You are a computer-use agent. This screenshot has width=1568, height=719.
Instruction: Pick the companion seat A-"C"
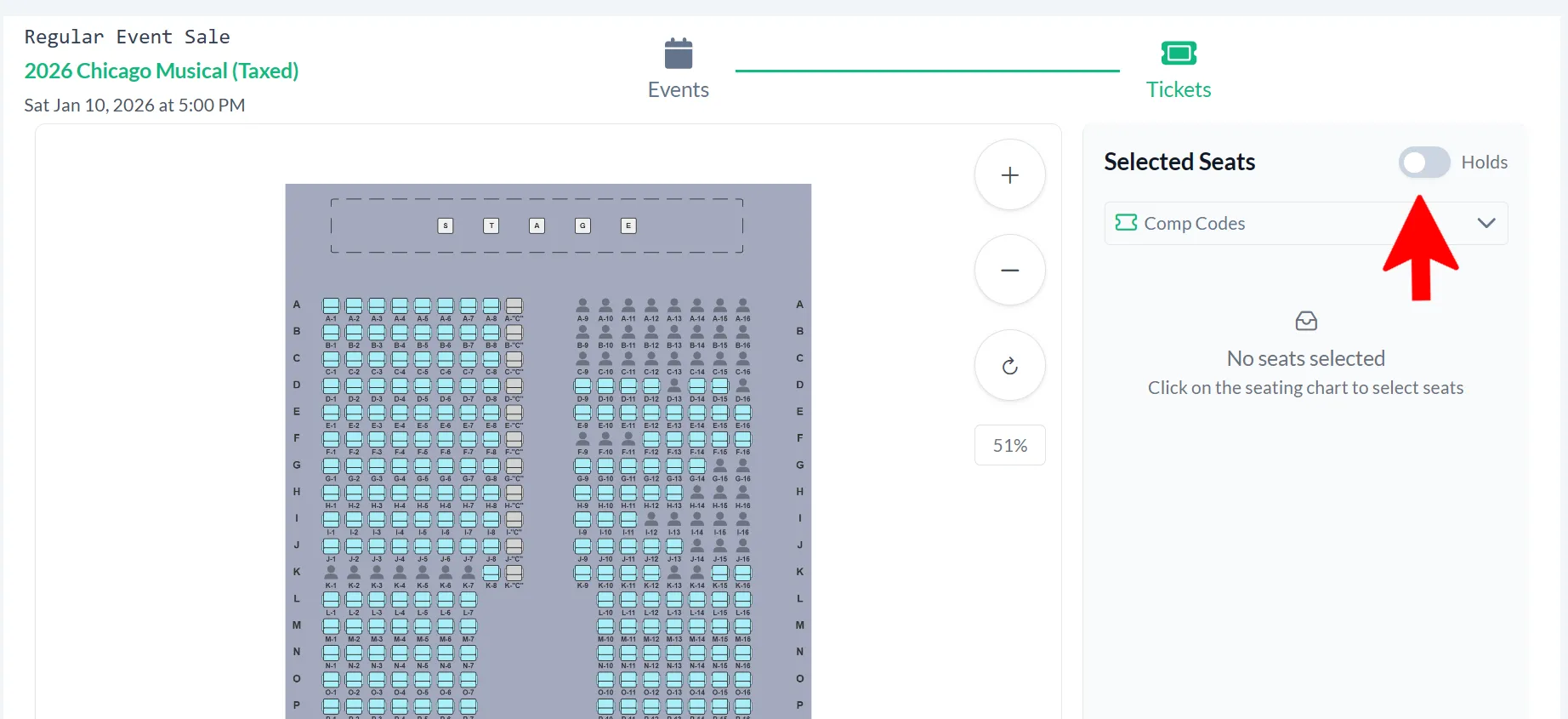coord(514,305)
